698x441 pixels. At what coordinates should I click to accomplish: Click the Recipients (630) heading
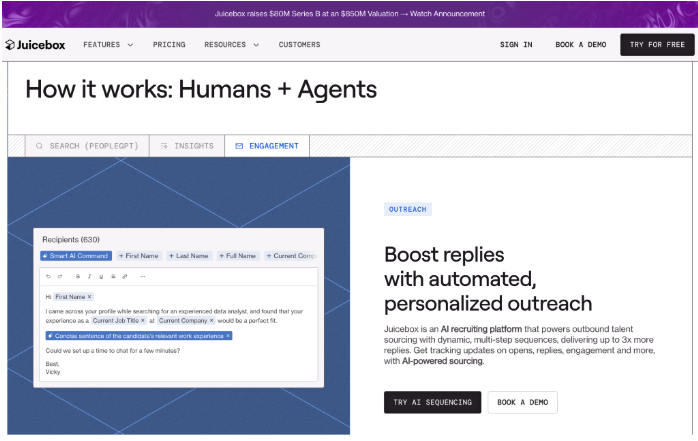(x=71, y=239)
